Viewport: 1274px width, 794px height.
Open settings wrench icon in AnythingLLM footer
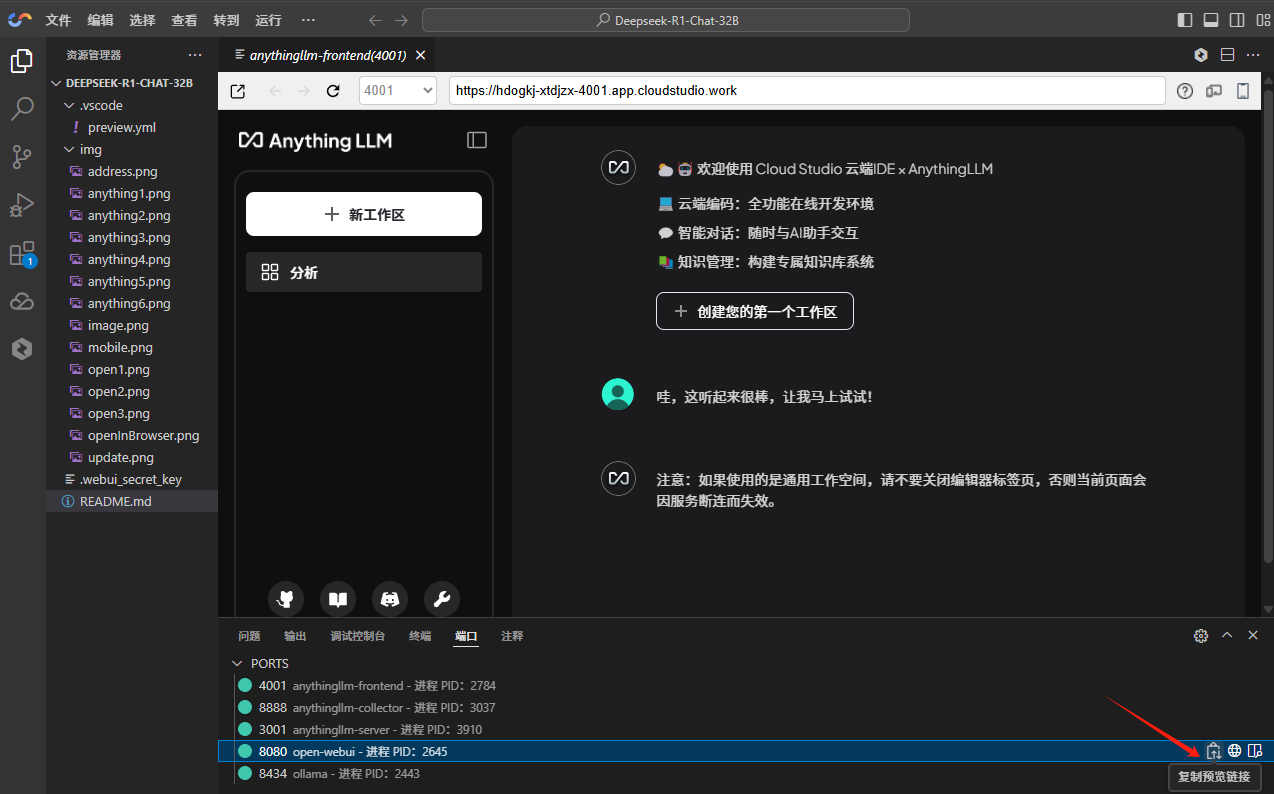coord(442,599)
